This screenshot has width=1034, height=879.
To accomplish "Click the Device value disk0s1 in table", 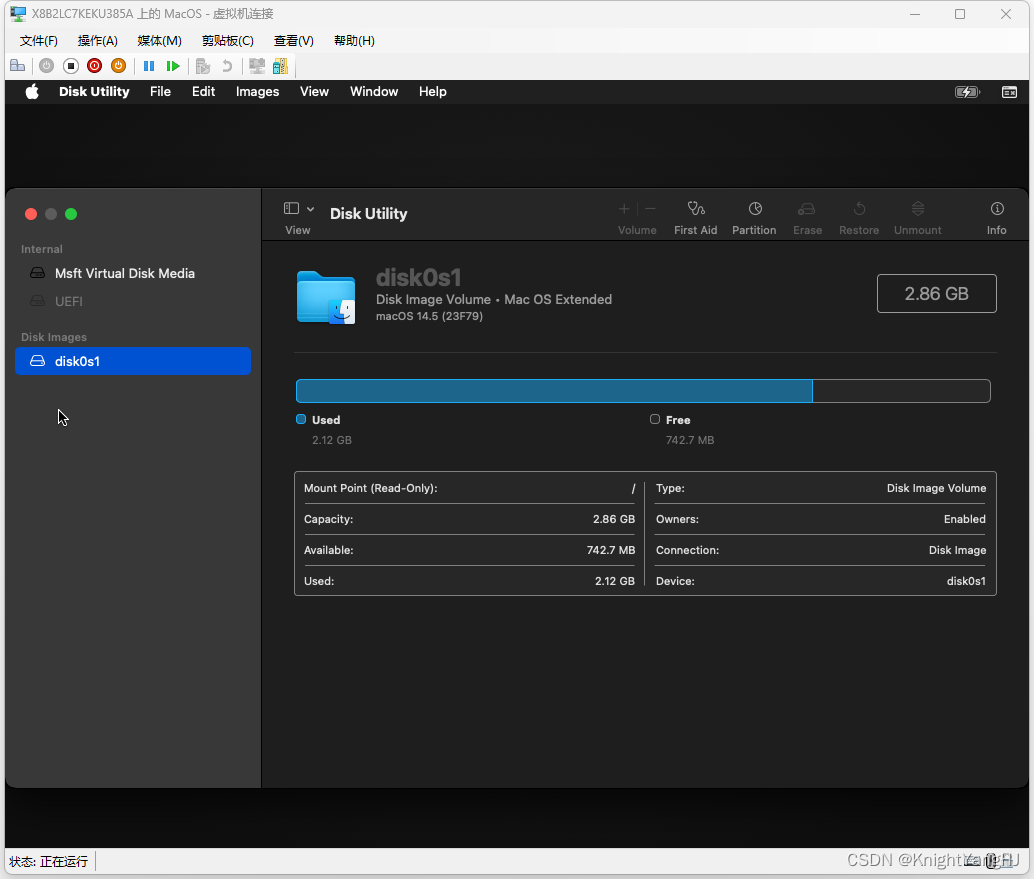I will pos(966,581).
